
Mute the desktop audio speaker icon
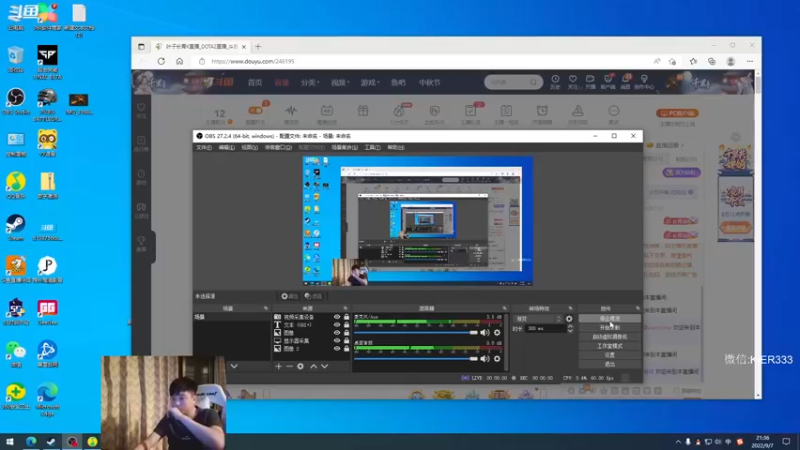[x=485, y=359]
